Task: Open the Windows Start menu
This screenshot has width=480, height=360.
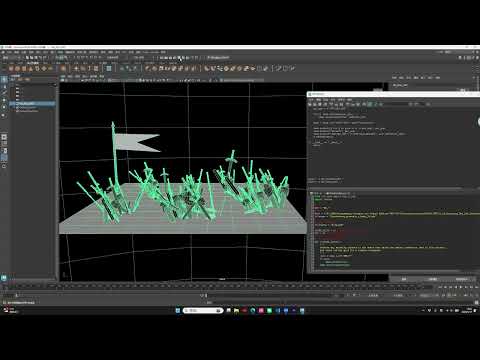Action: [x=178, y=310]
